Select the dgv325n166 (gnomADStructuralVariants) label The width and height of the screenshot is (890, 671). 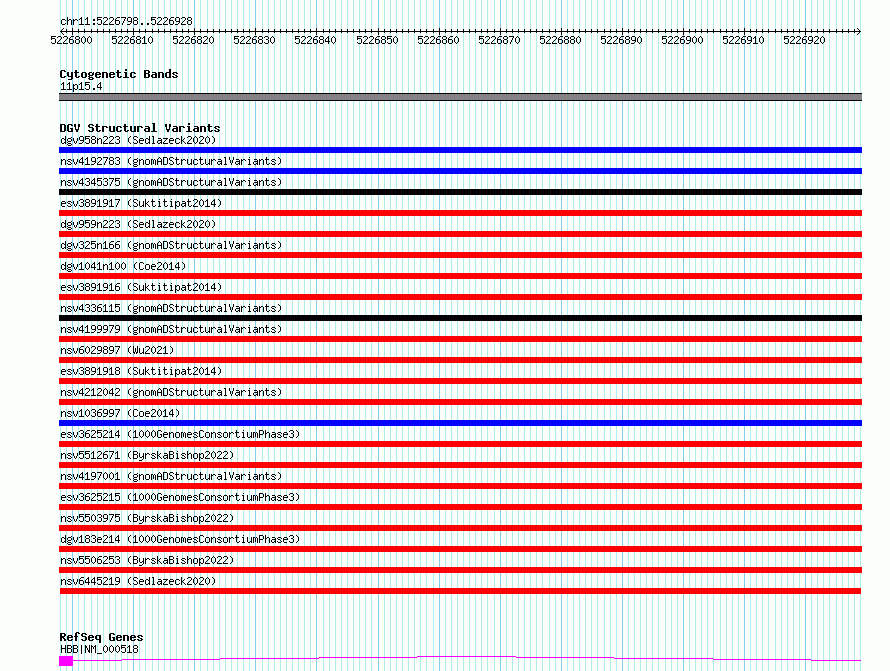point(171,245)
